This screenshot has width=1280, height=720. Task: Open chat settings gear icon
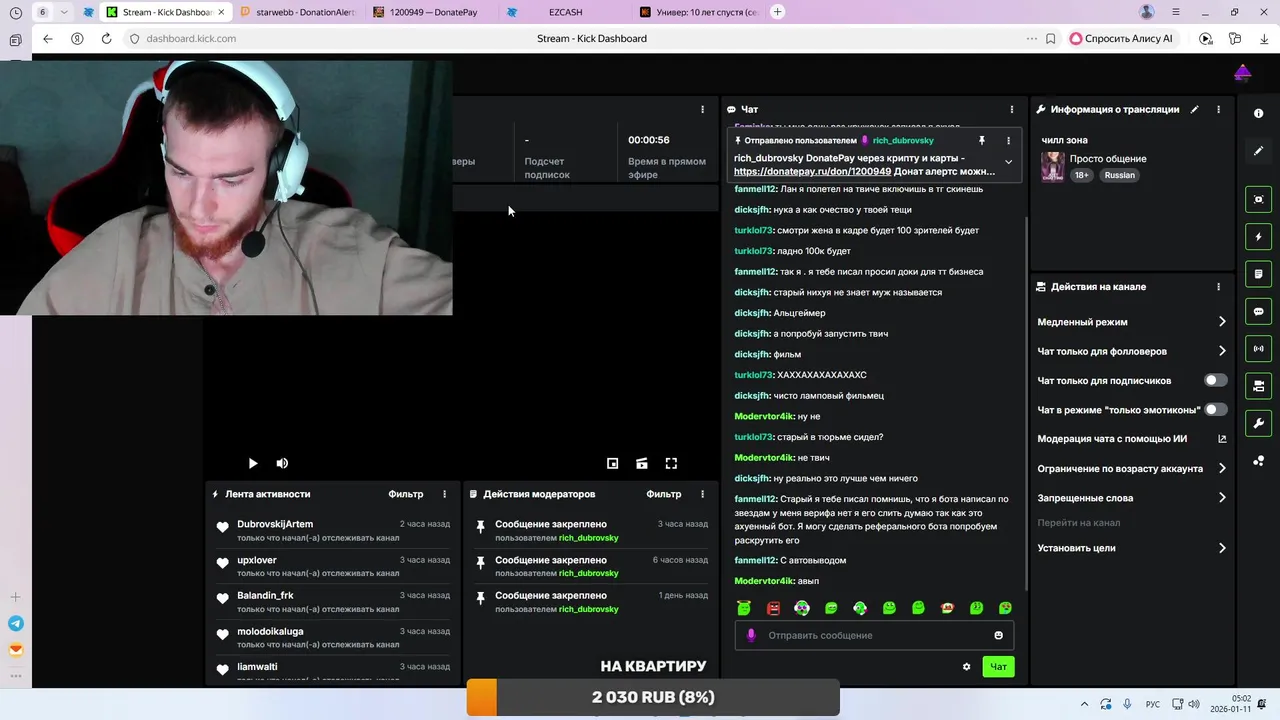click(966, 667)
